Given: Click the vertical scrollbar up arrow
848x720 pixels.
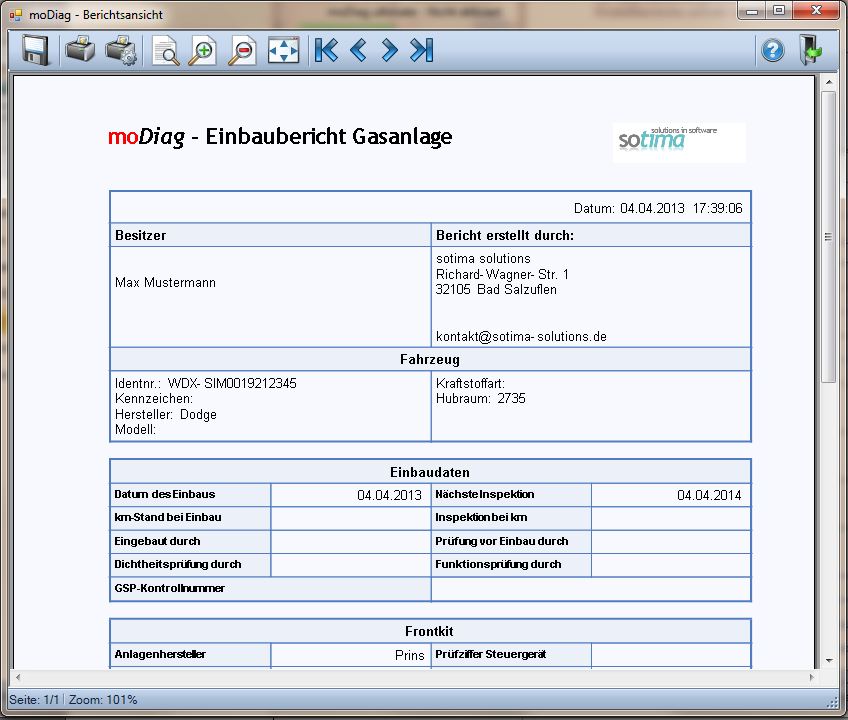Looking at the screenshot, I should 828,81.
